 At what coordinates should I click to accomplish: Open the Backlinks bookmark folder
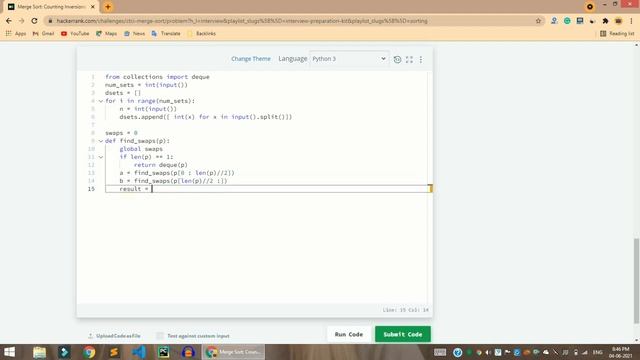(201, 33)
